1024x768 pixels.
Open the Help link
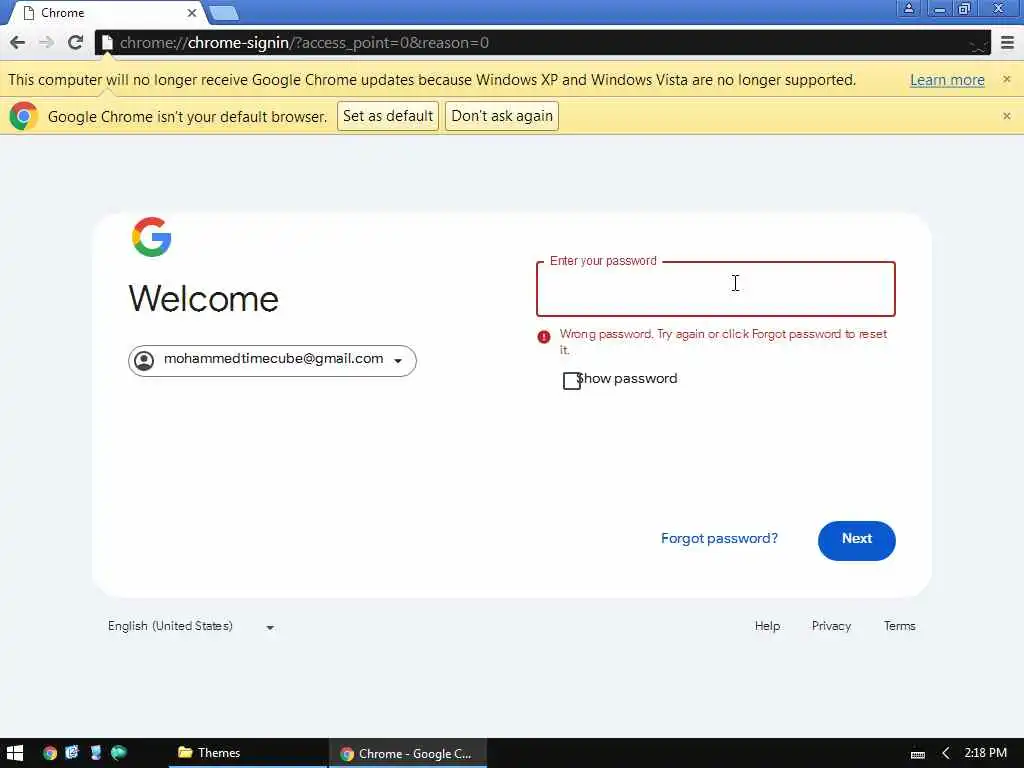pyautogui.click(x=767, y=626)
